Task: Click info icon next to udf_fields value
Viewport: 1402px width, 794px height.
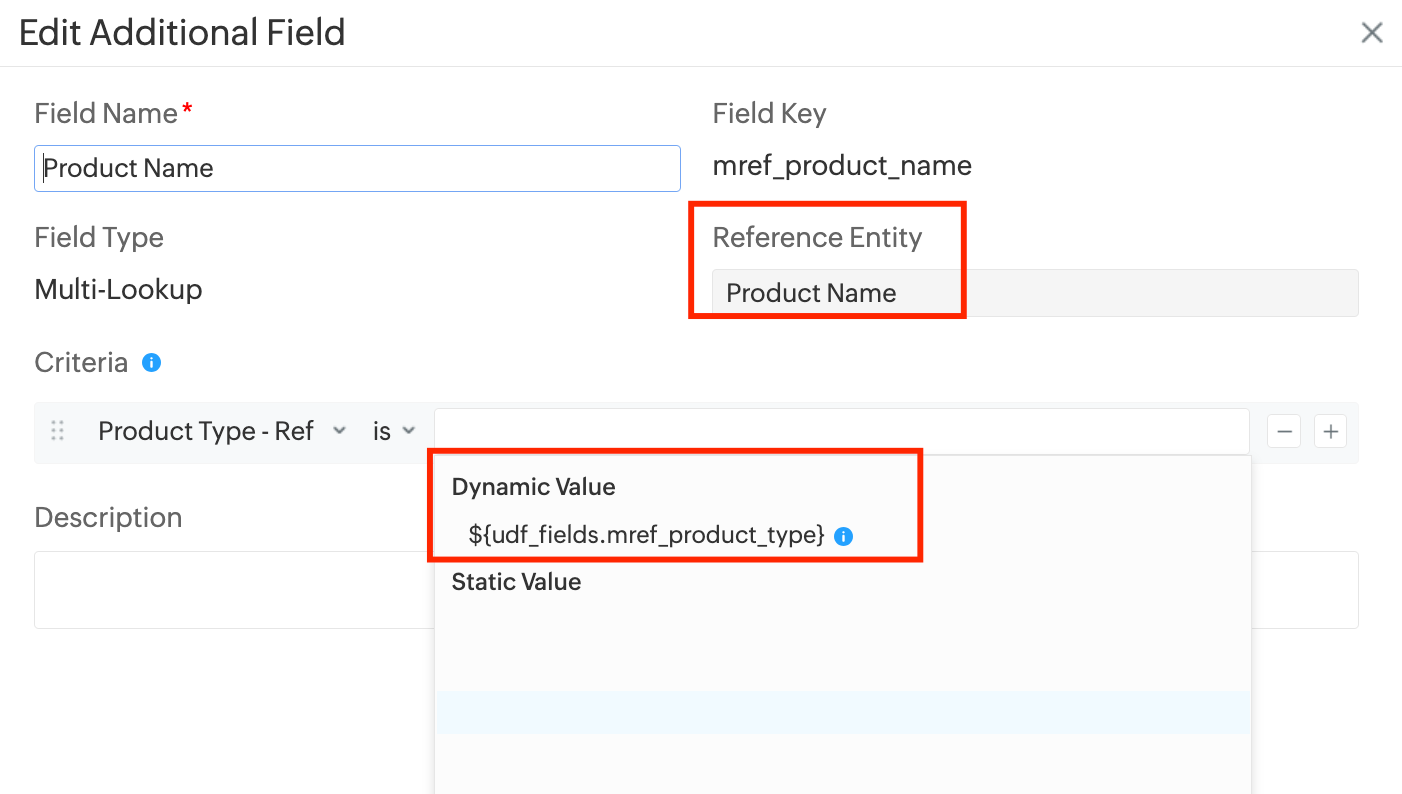Action: tap(843, 536)
